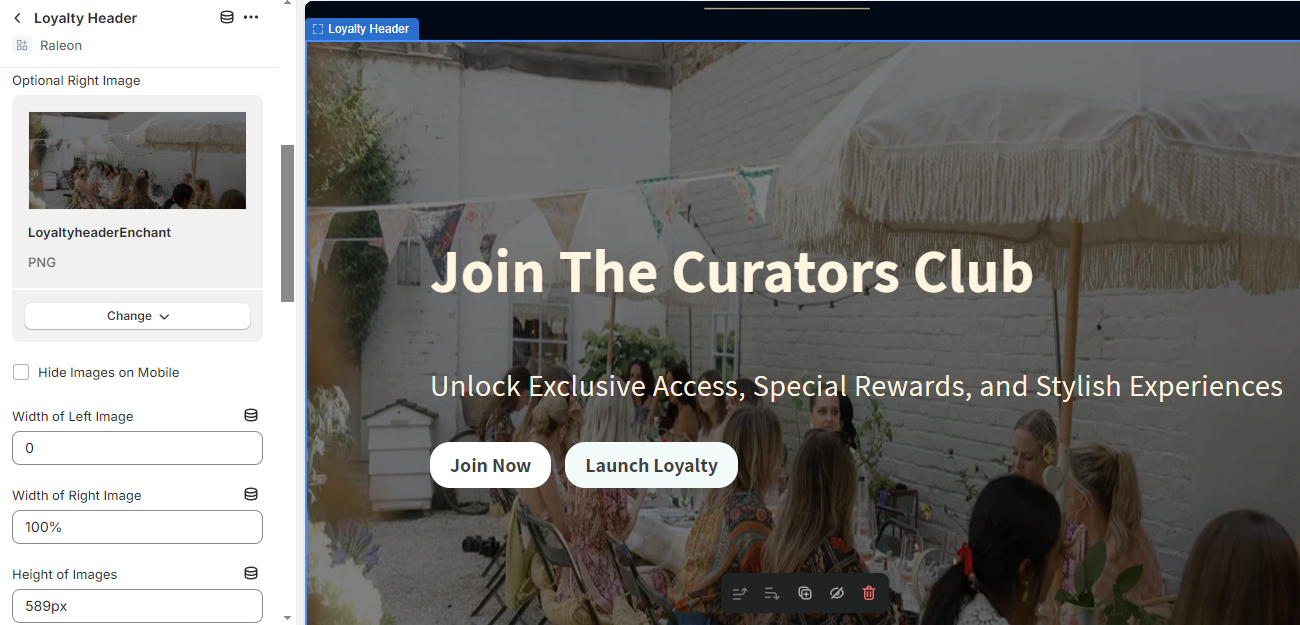The image size is (1300, 625).
Task: Move section up in floating toolbar
Action: coord(740,593)
